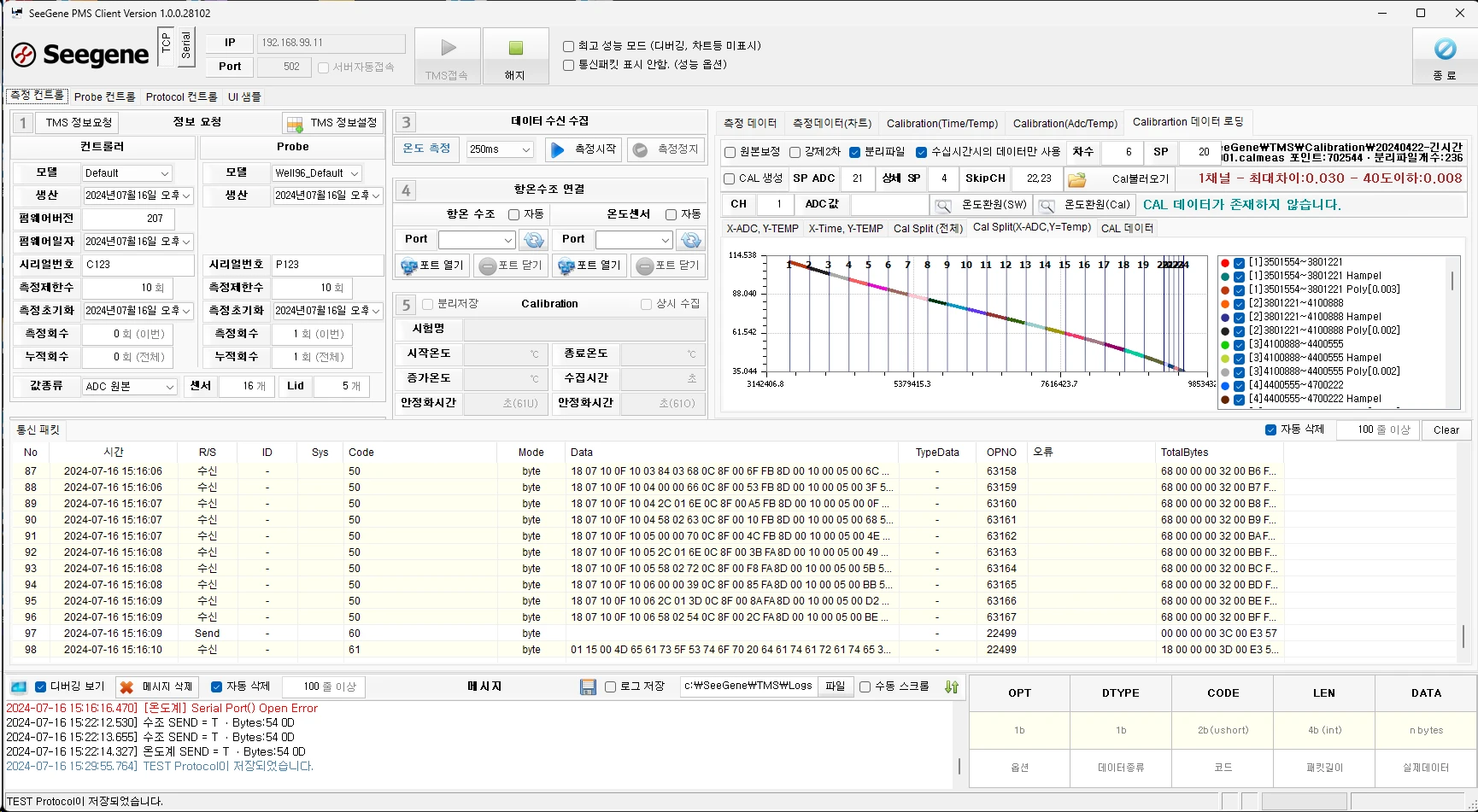Click the 메시지 삭제 red X icon
The image size is (1478, 812).
[x=126, y=686]
